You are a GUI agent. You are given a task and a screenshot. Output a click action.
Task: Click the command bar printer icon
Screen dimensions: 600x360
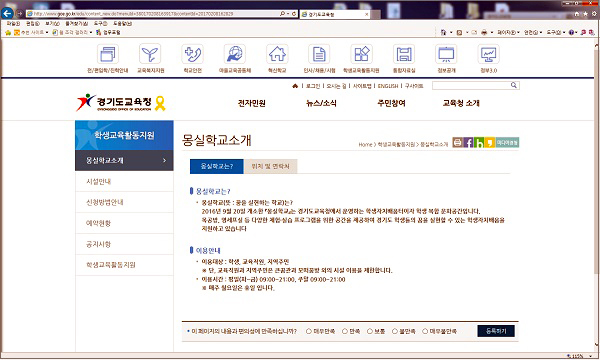[484, 33]
